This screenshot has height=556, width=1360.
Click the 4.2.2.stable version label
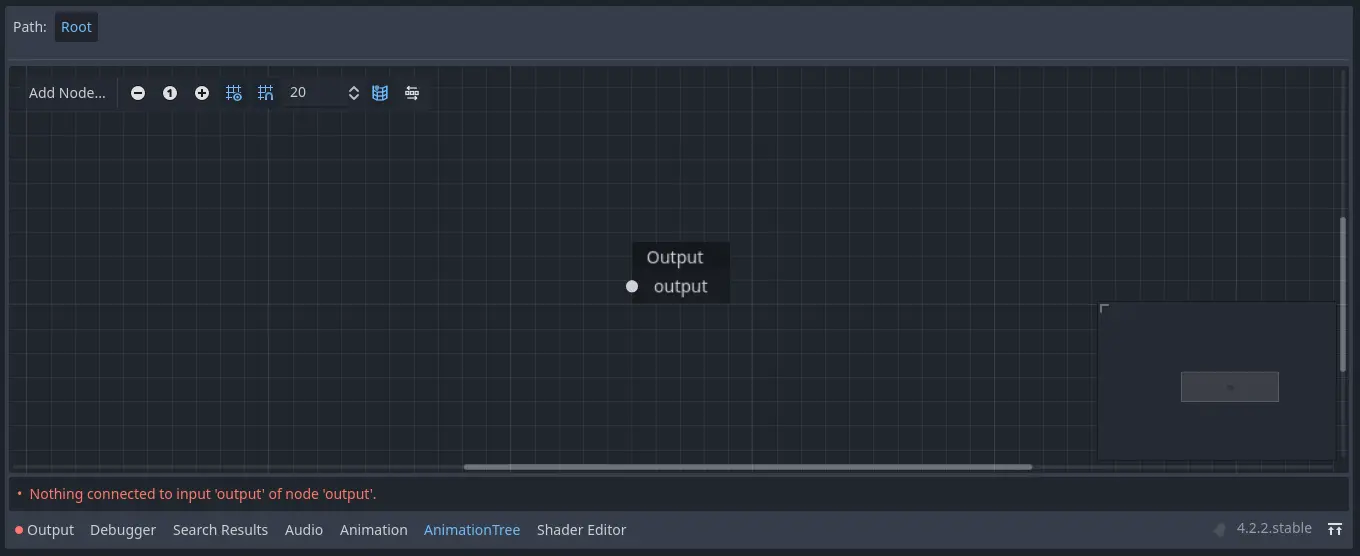(x=1273, y=529)
